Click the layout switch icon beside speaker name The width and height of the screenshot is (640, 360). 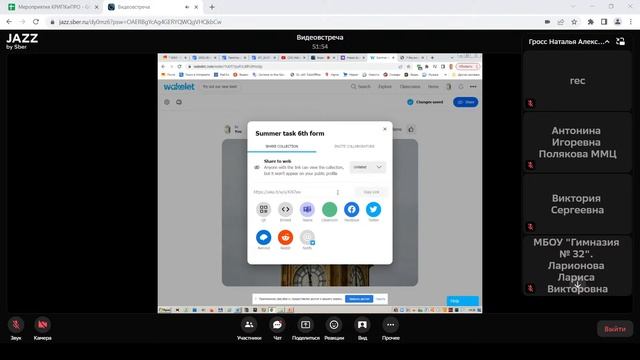(x=620, y=42)
